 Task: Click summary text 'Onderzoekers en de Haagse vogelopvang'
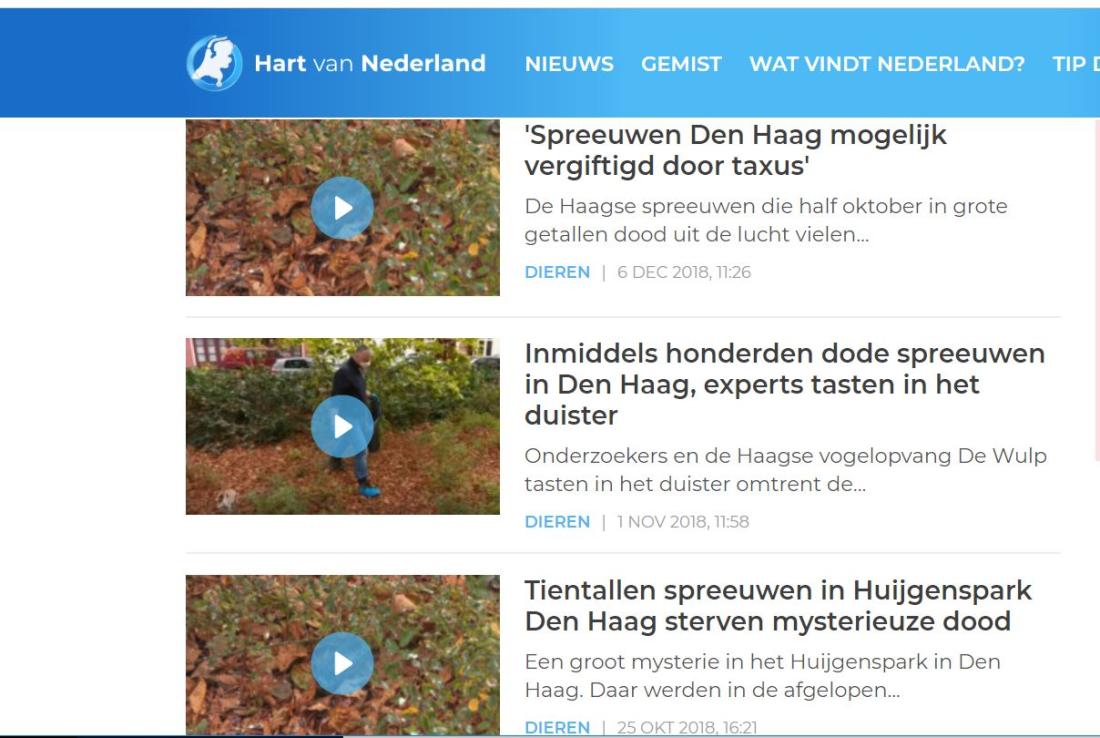pyautogui.click(x=786, y=470)
